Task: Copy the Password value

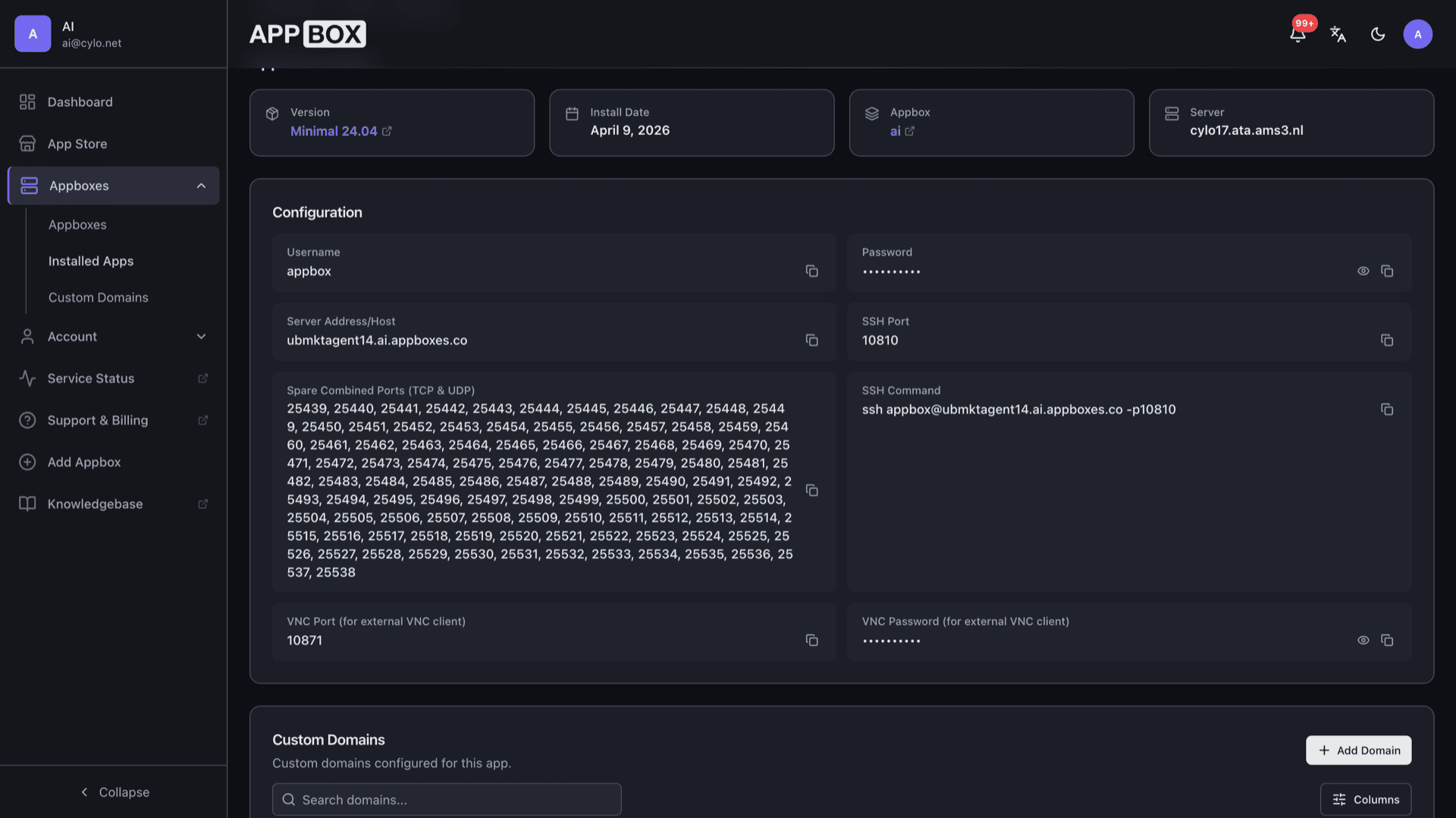Action: (x=1387, y=271)
